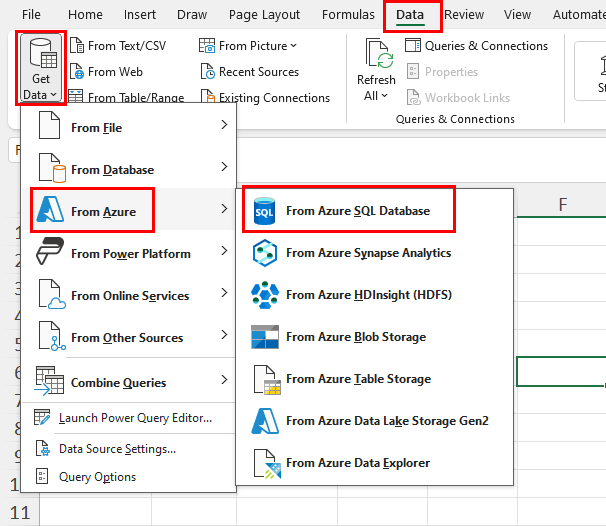Click the Power Platform icon

coord(50,251)
